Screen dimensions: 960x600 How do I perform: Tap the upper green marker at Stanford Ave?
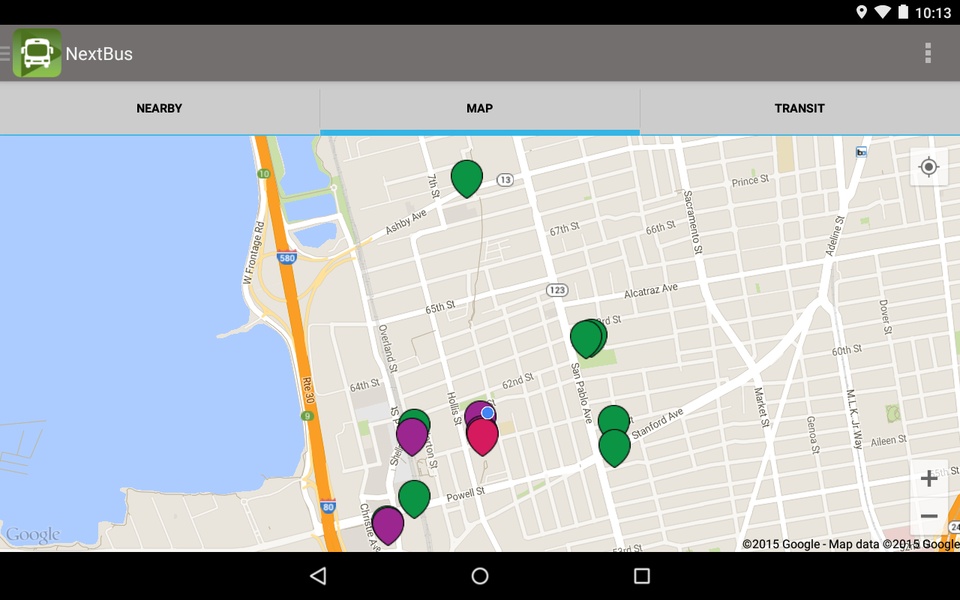[613, 418]
